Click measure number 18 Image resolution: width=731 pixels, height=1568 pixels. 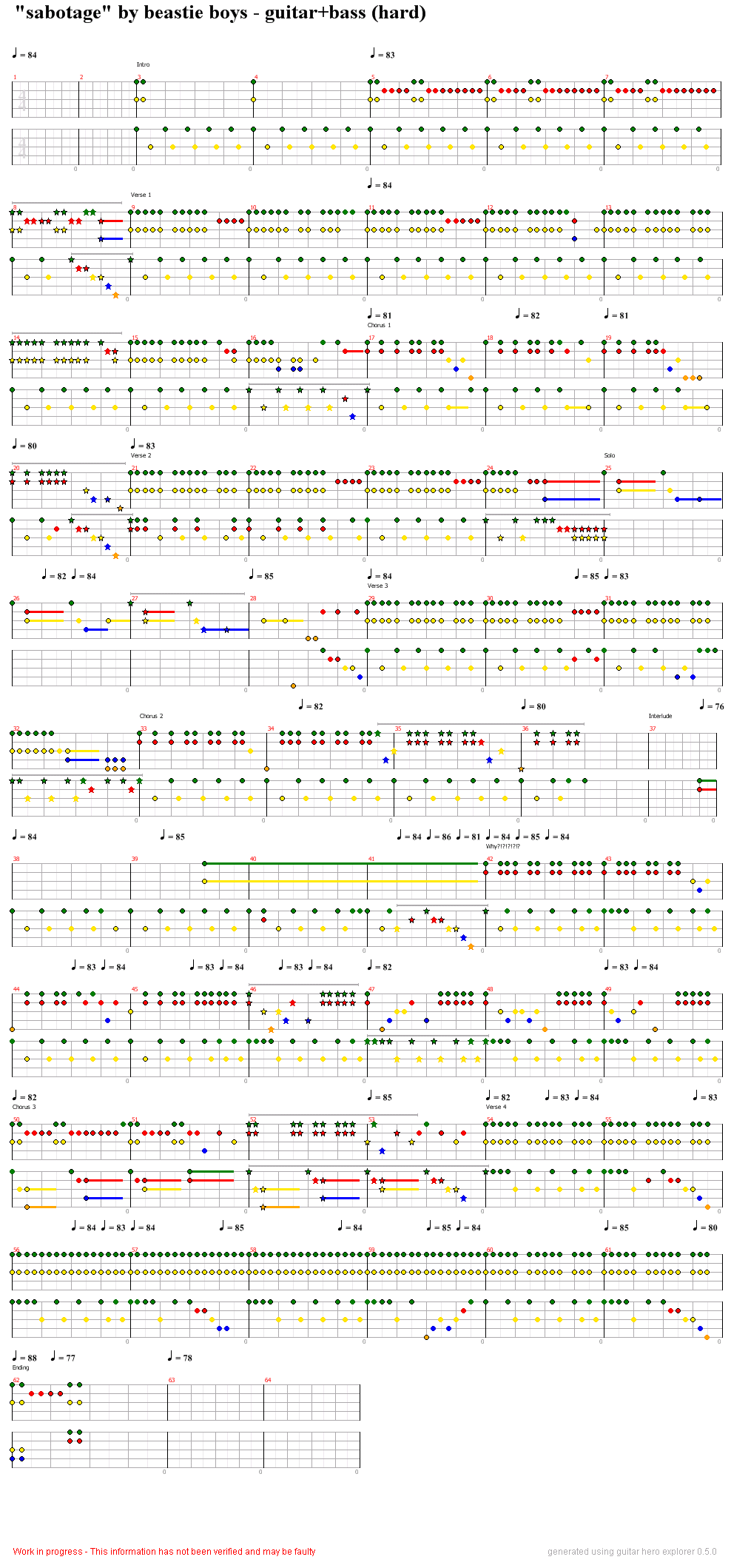point(490,338)
